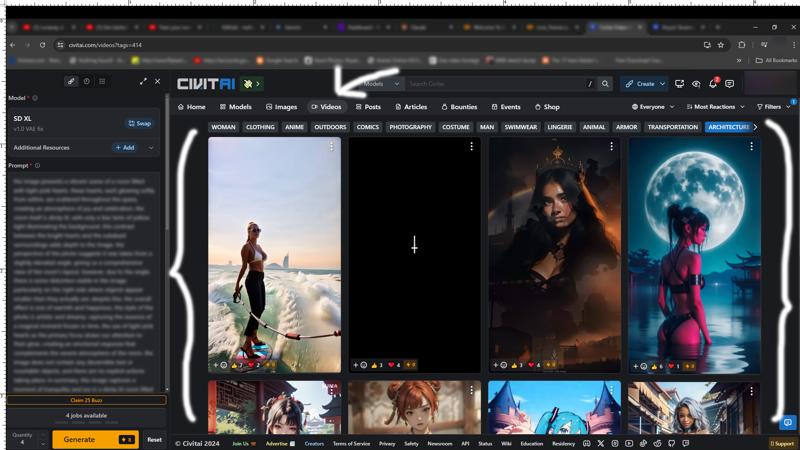
Task: Go to the Articles tab
Action: coord(411,107)
